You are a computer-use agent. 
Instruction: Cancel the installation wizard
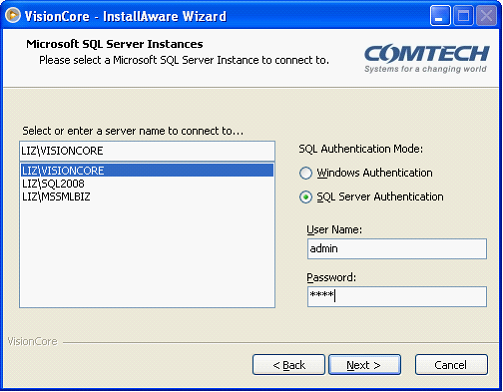(451, 365)
